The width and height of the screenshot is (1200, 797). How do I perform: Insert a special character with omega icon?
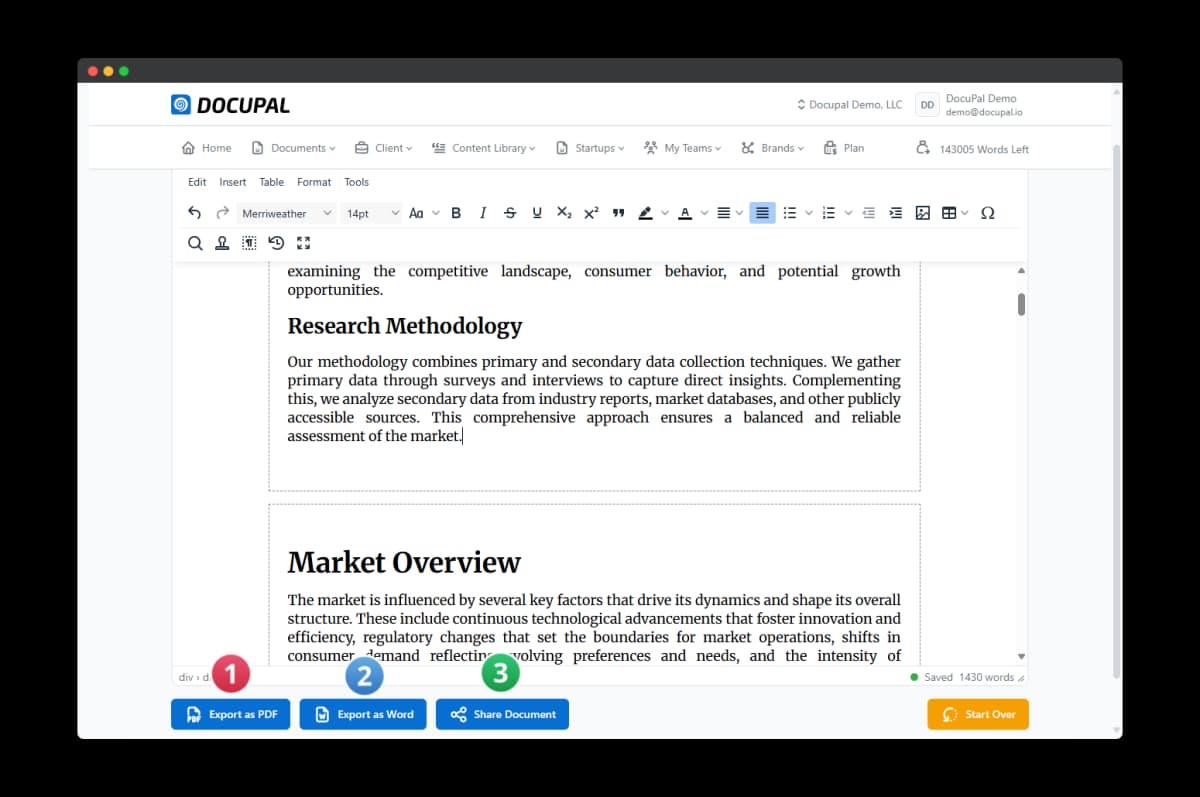click(988, 213)
